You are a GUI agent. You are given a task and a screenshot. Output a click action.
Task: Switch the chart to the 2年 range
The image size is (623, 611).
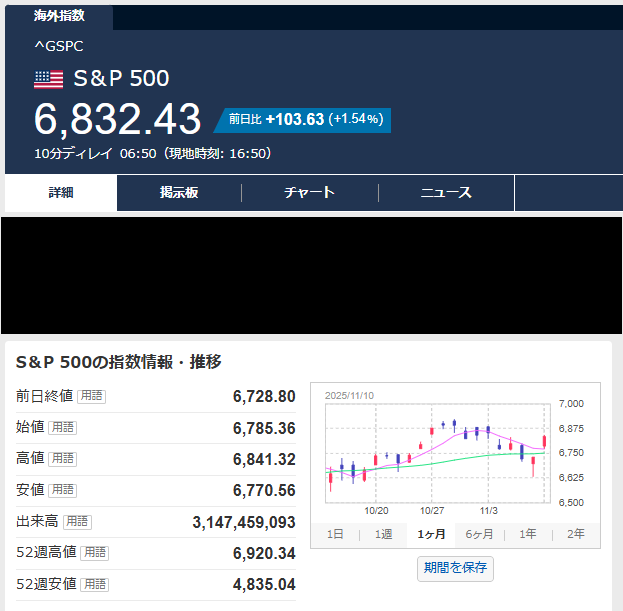point(576,534)
